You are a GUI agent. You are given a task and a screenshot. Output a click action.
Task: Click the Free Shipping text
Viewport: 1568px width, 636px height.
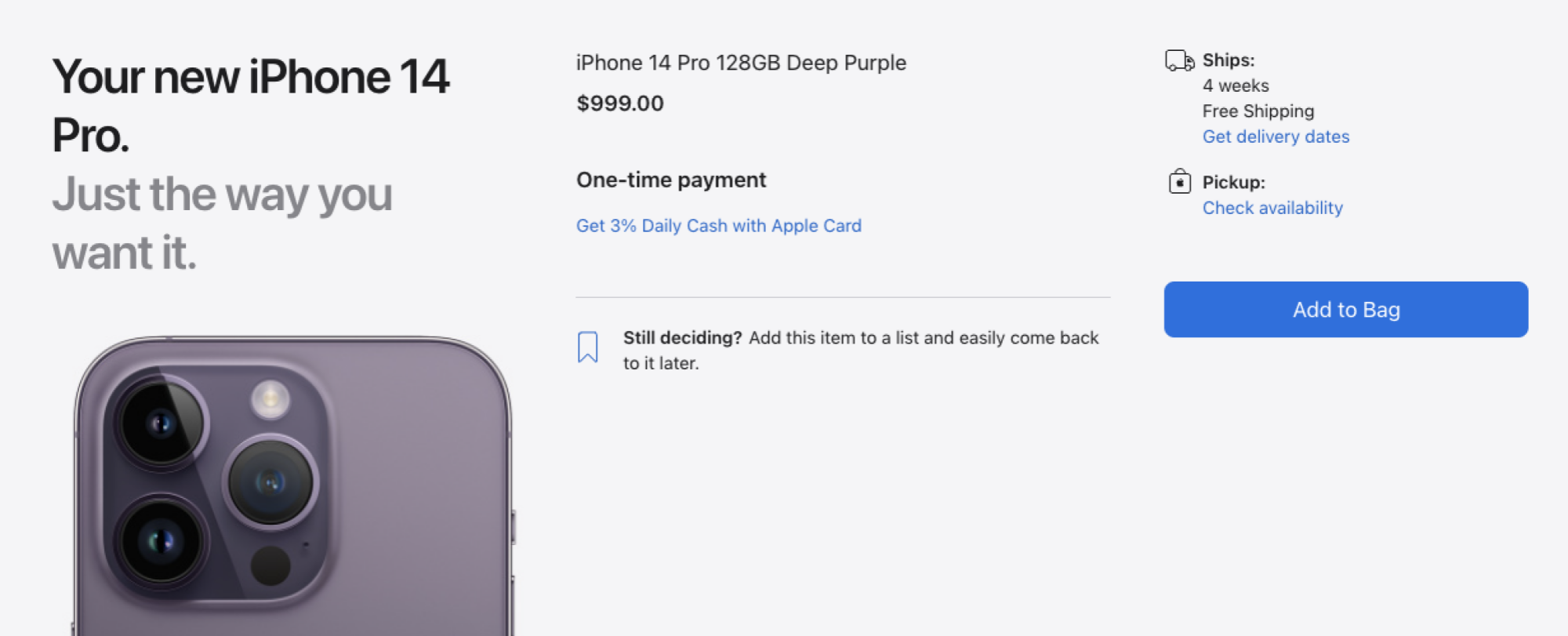coord(1258,111)
